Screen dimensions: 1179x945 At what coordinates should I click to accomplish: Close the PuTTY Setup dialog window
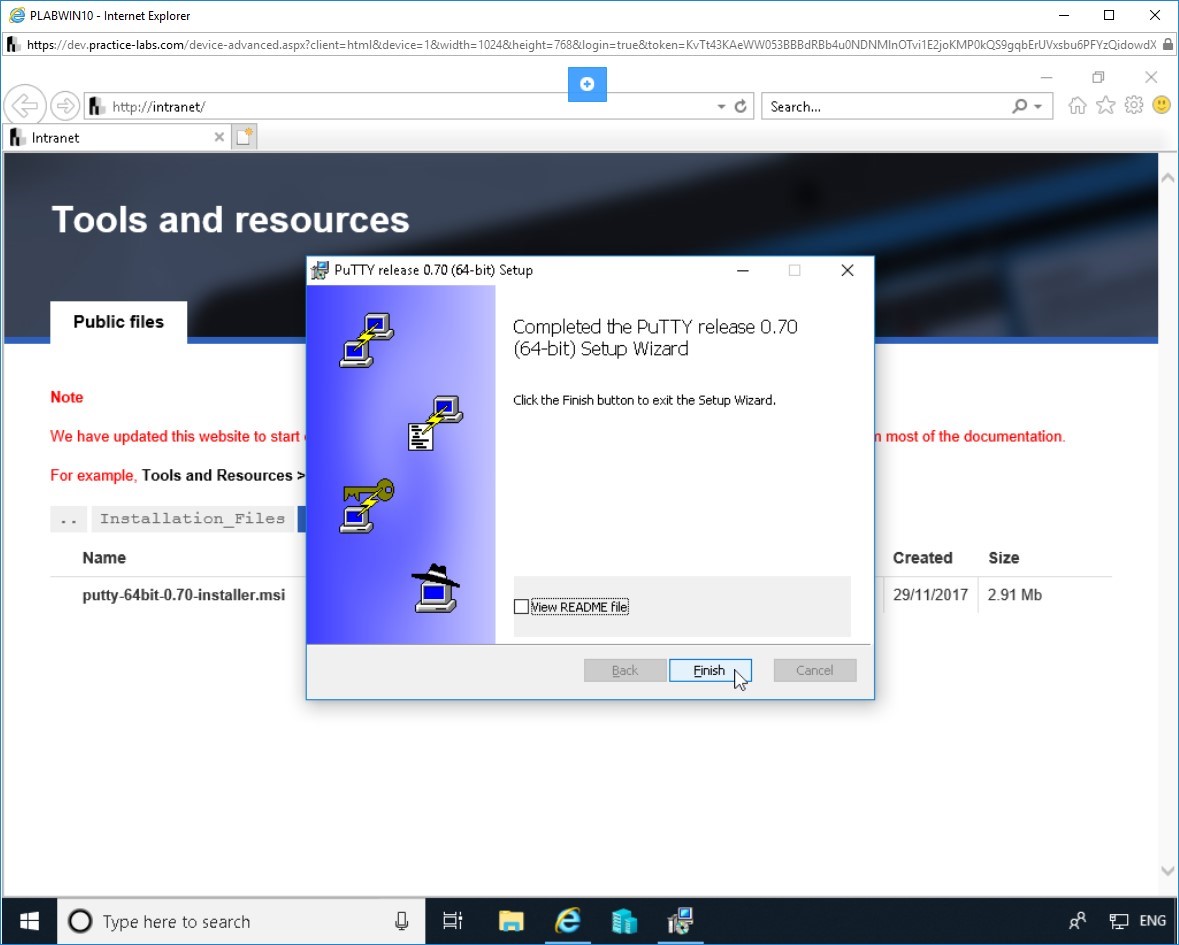[847, 271]
